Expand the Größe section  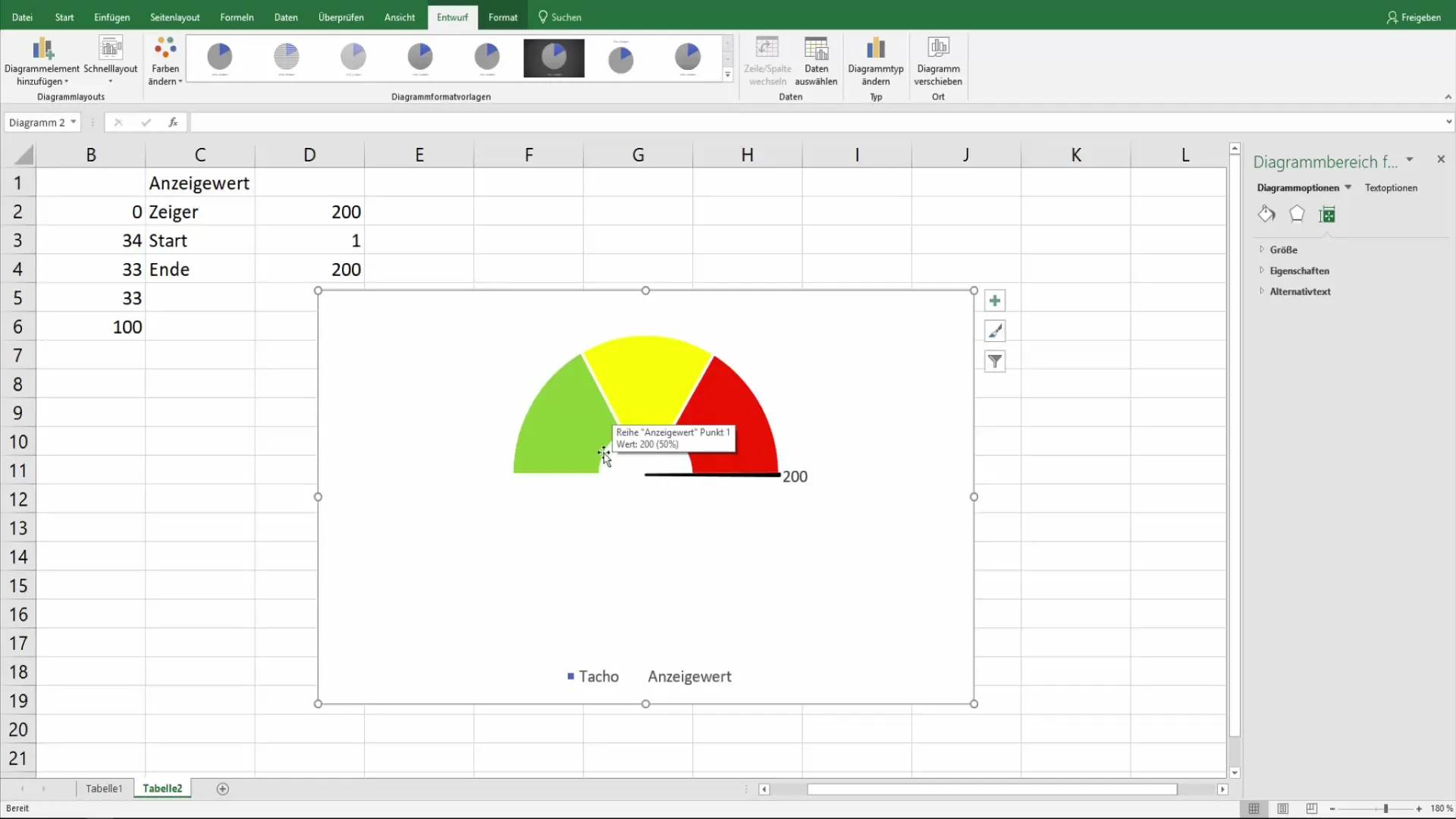[x=1283, y=249]
